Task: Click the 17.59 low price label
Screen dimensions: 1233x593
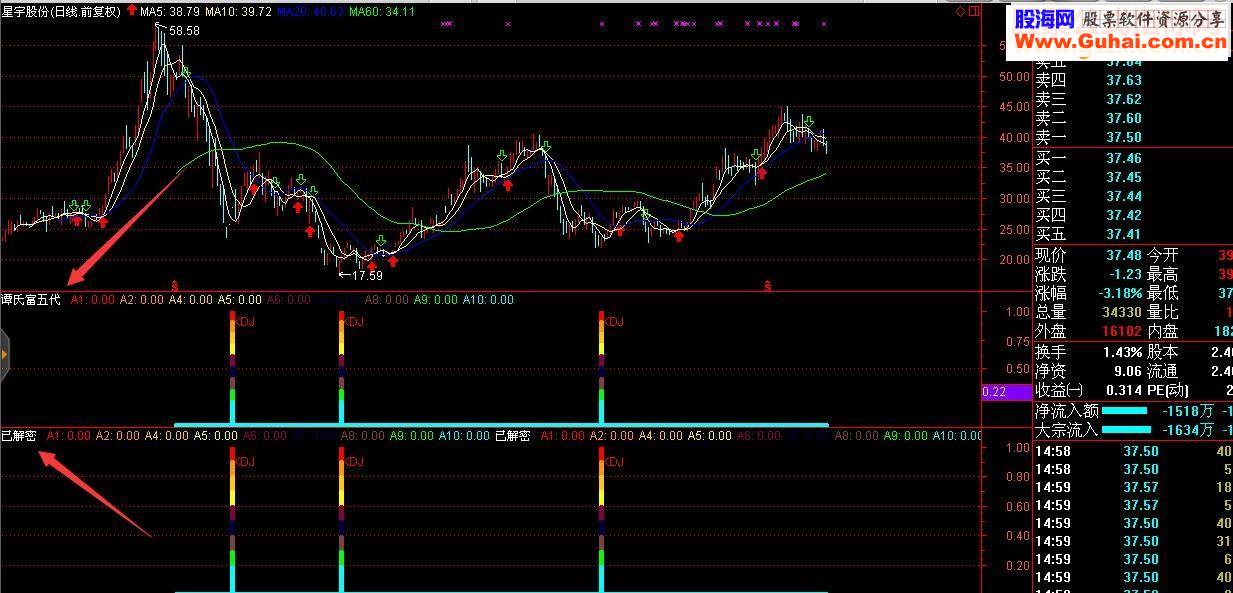Action: 368,275
